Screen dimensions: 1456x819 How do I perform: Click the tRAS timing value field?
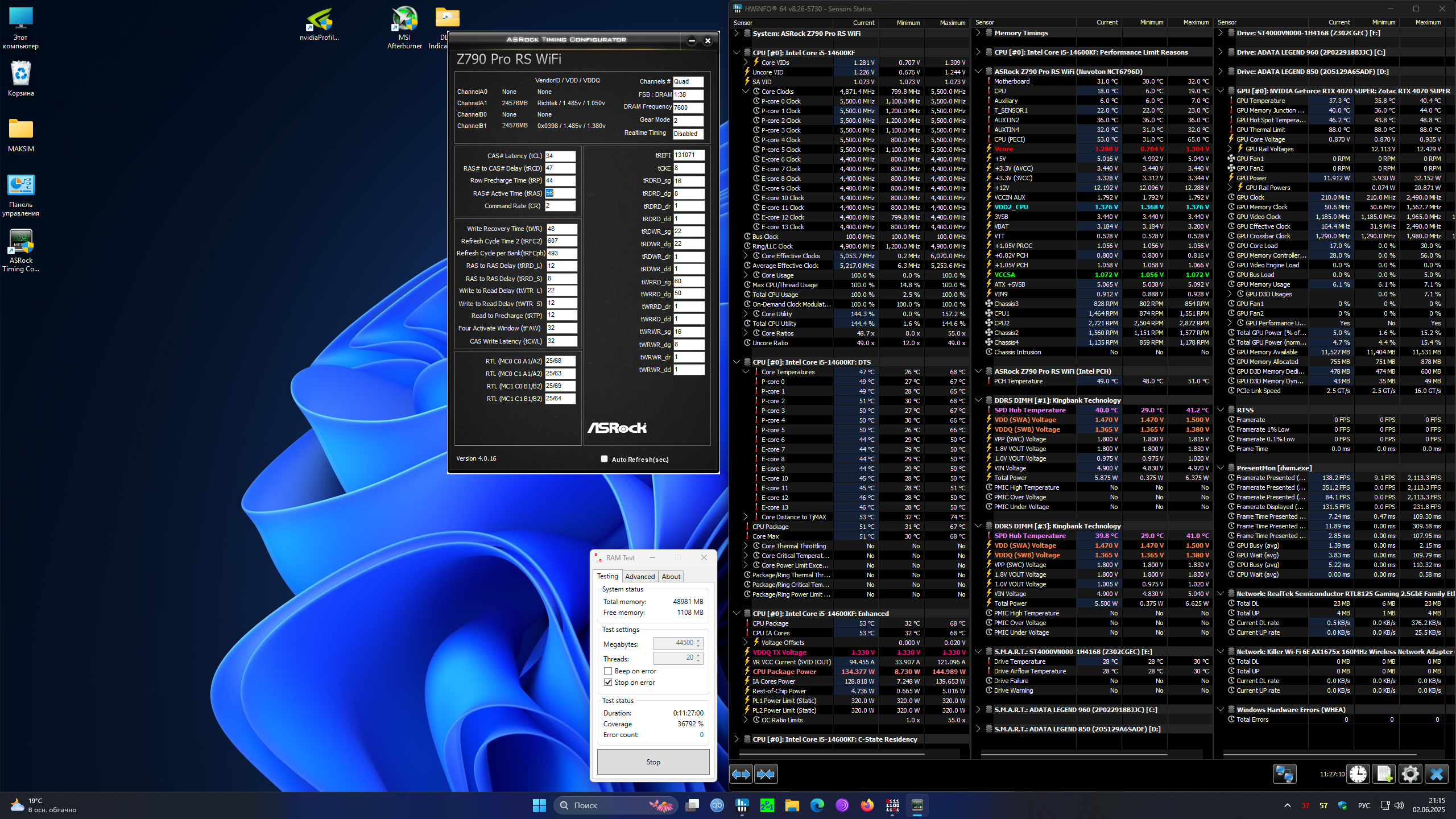[560, 193]
